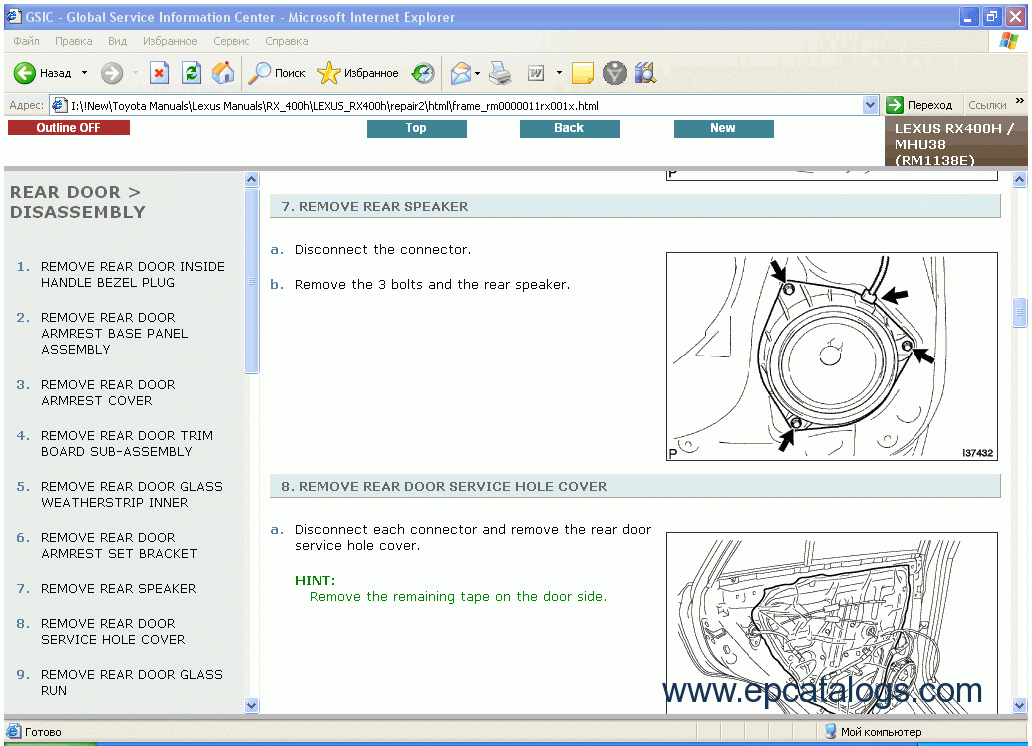Click the New button
1032x746 pixels.
pos(723,128)
